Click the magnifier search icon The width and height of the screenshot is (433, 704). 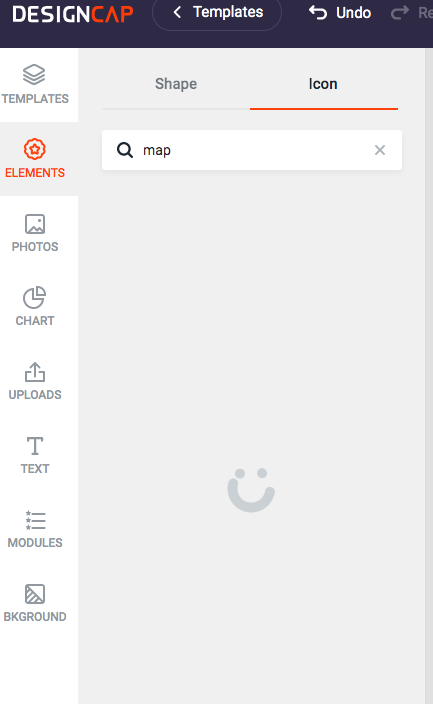(x=125, y=150)
